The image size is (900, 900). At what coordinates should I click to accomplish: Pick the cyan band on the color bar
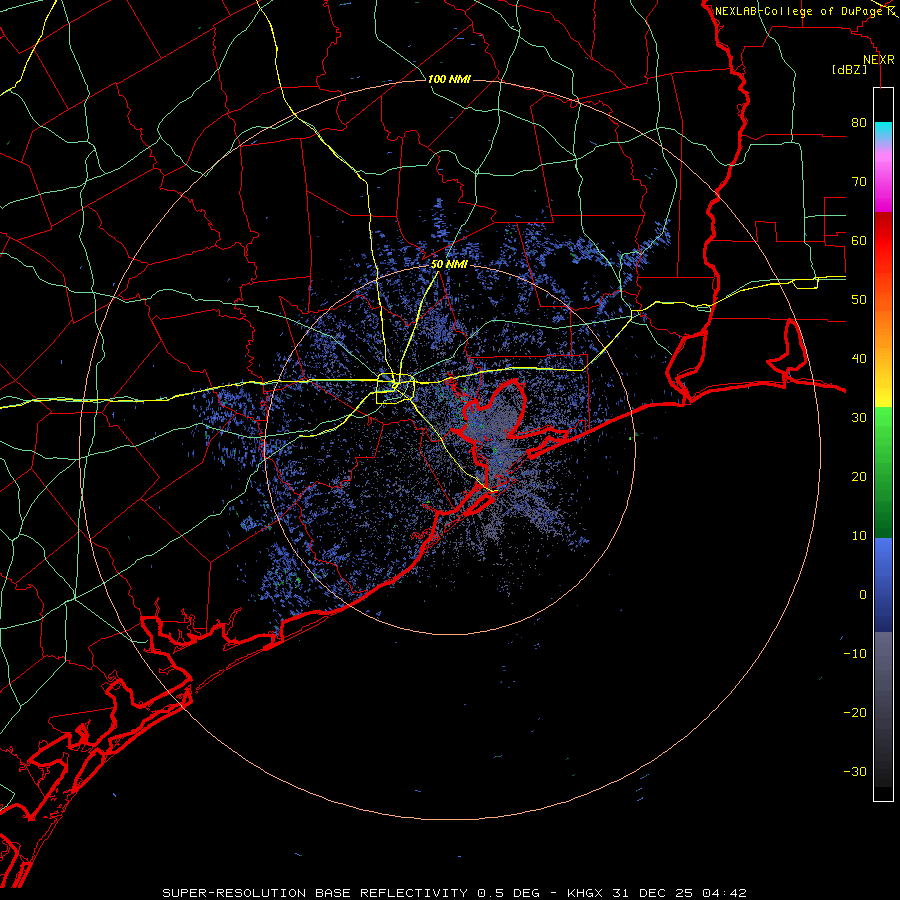883,132
